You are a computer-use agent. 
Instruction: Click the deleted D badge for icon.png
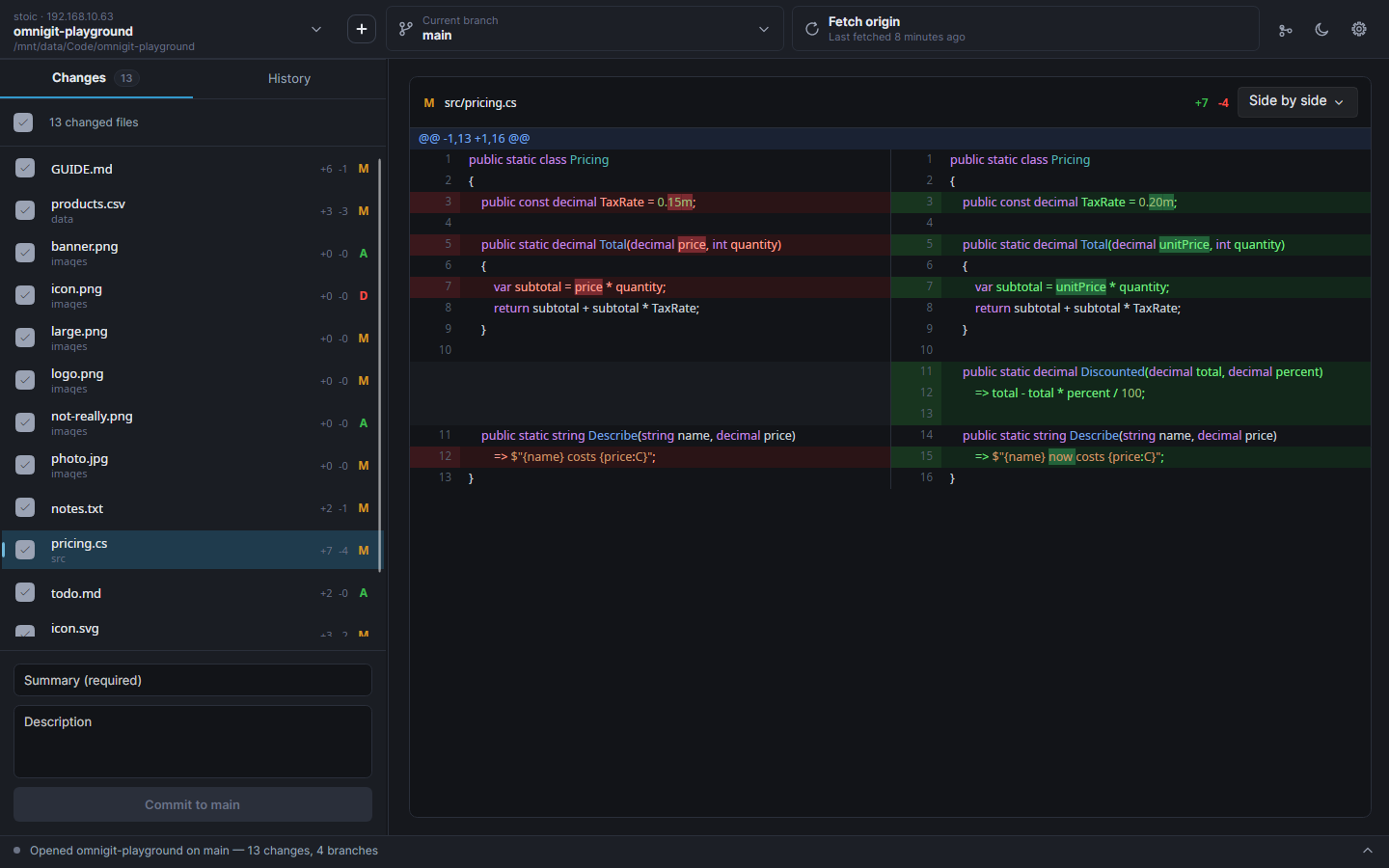pyautogui.click(x=364, y=296)
